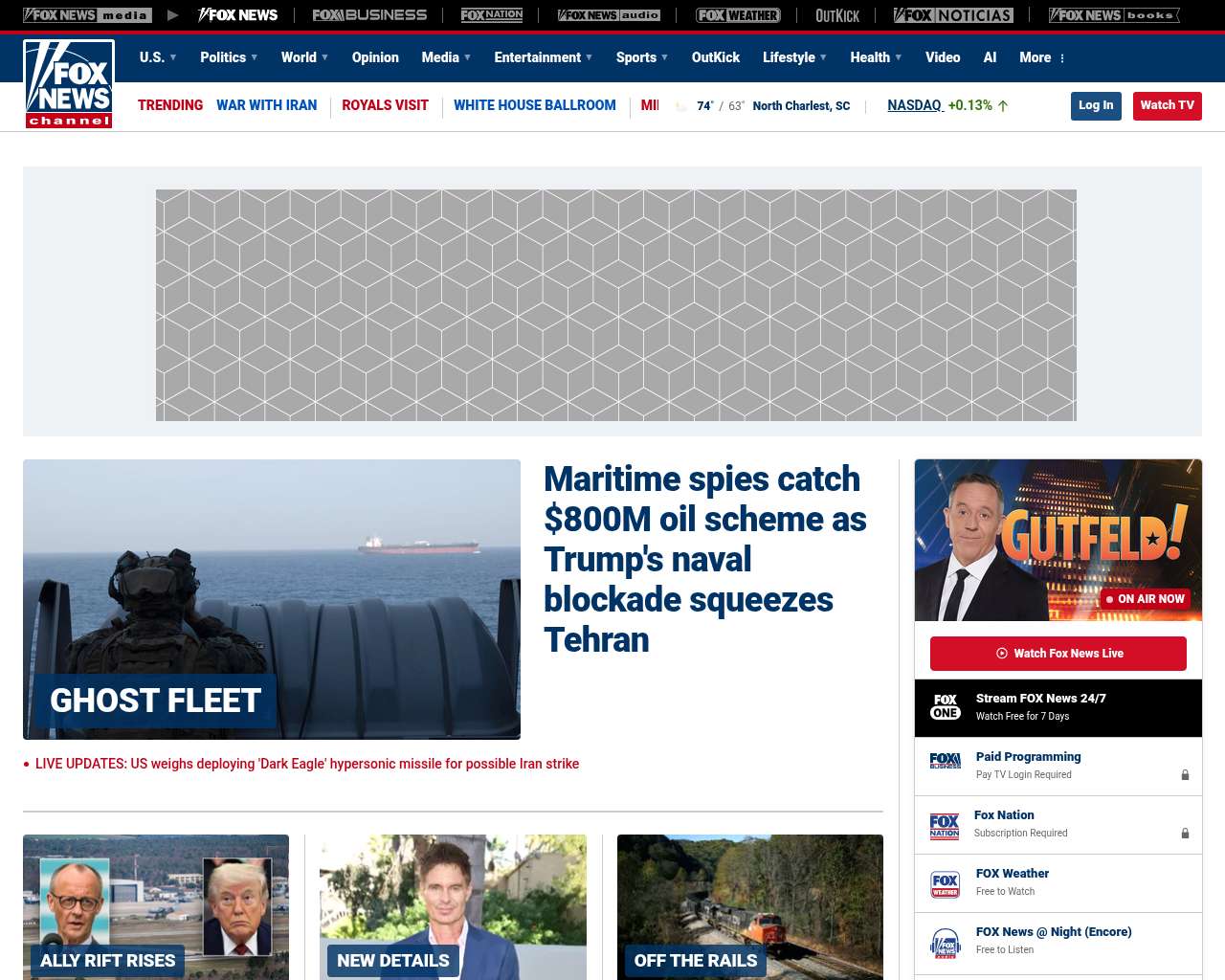This screenshot has height=980, width=1225.
Task: Open the Maritime spies headline article
Action: [705, 559]
